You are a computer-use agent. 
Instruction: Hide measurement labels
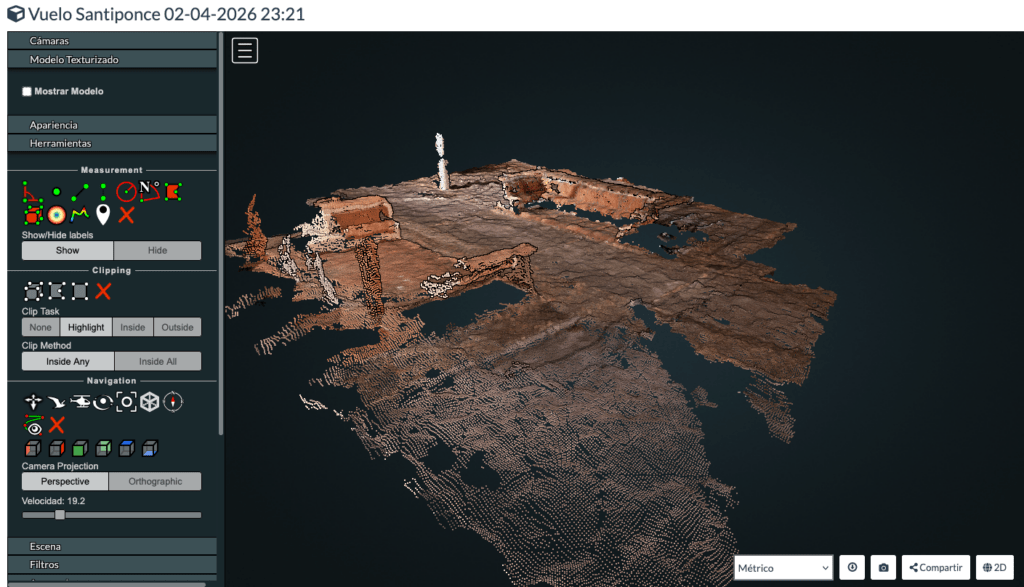pos(157,251)
